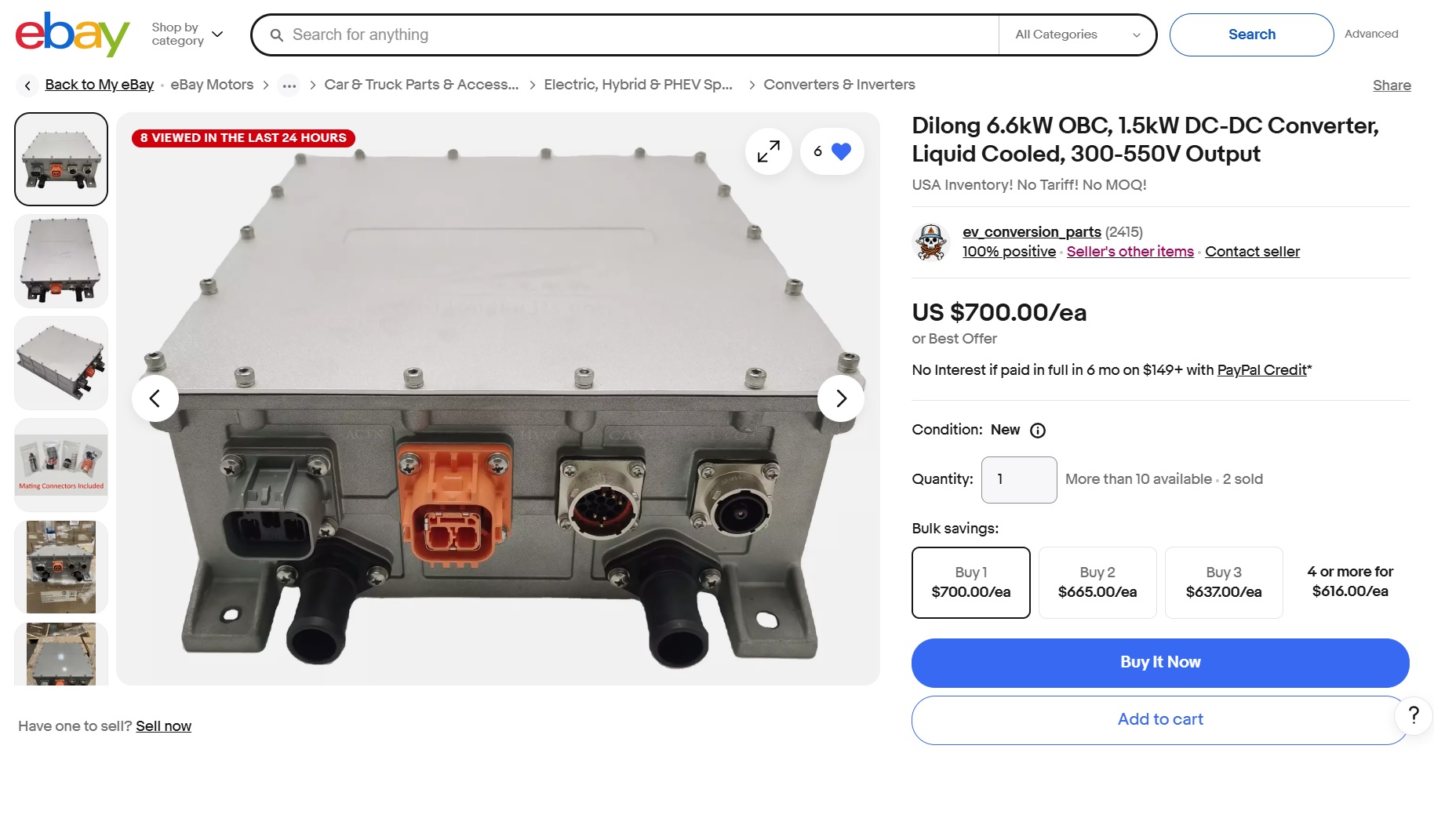Screen dimensions: 1434x840
Task: Toggle the watchlist heart icon
Action: tap(840, 151)
